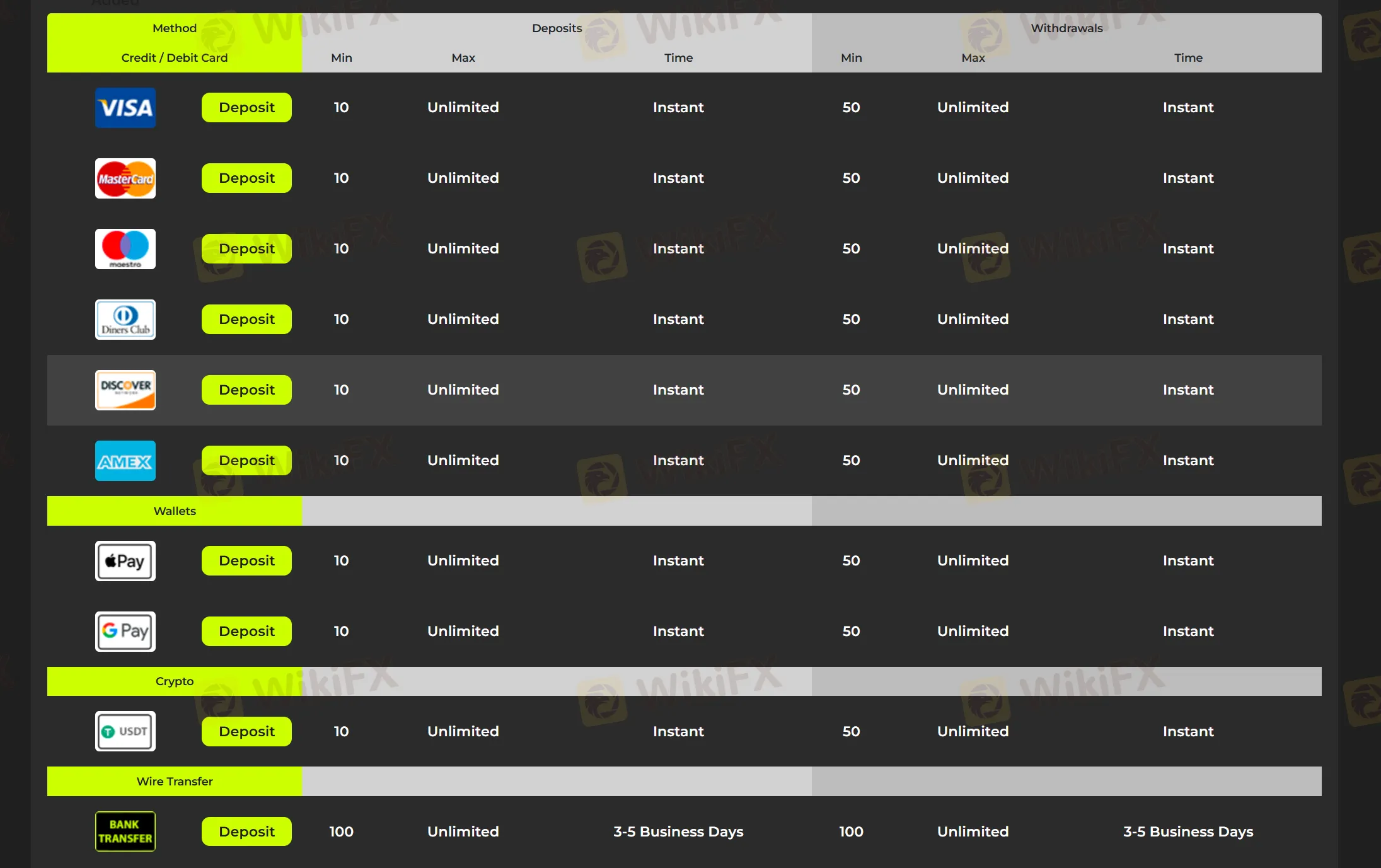The height and width of the screenshot is (868, 1381).
Task: Click the Apple Pay icon
Action: [x=125, y=561]
